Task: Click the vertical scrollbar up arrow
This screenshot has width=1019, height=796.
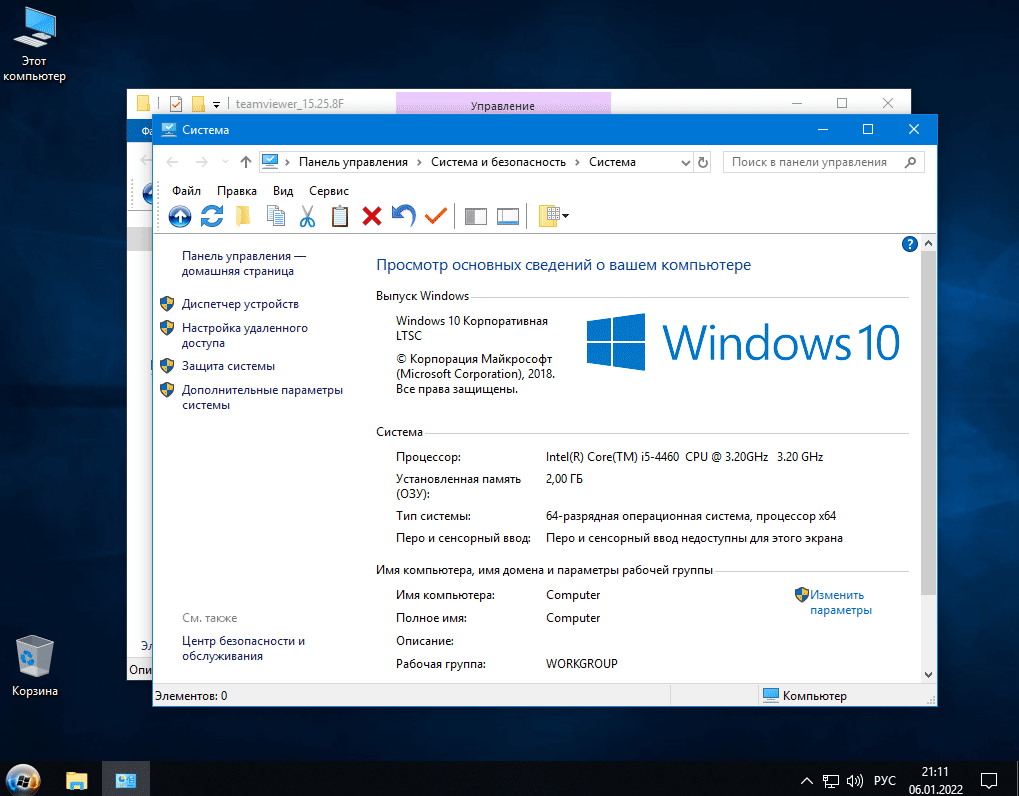Action: tap(928, 243)
